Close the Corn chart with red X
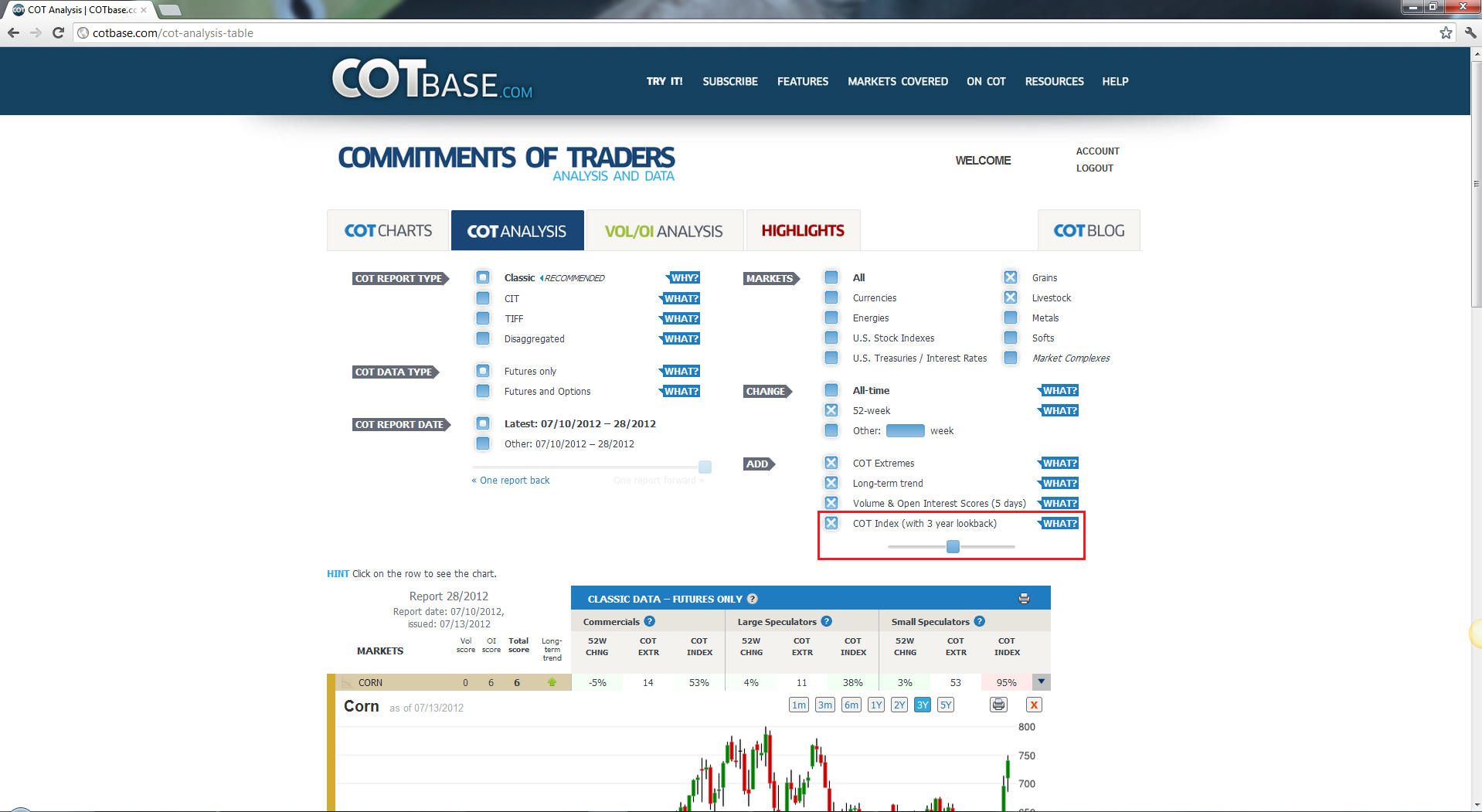Screen dimensions: 1482x812 coord(1034,705)
